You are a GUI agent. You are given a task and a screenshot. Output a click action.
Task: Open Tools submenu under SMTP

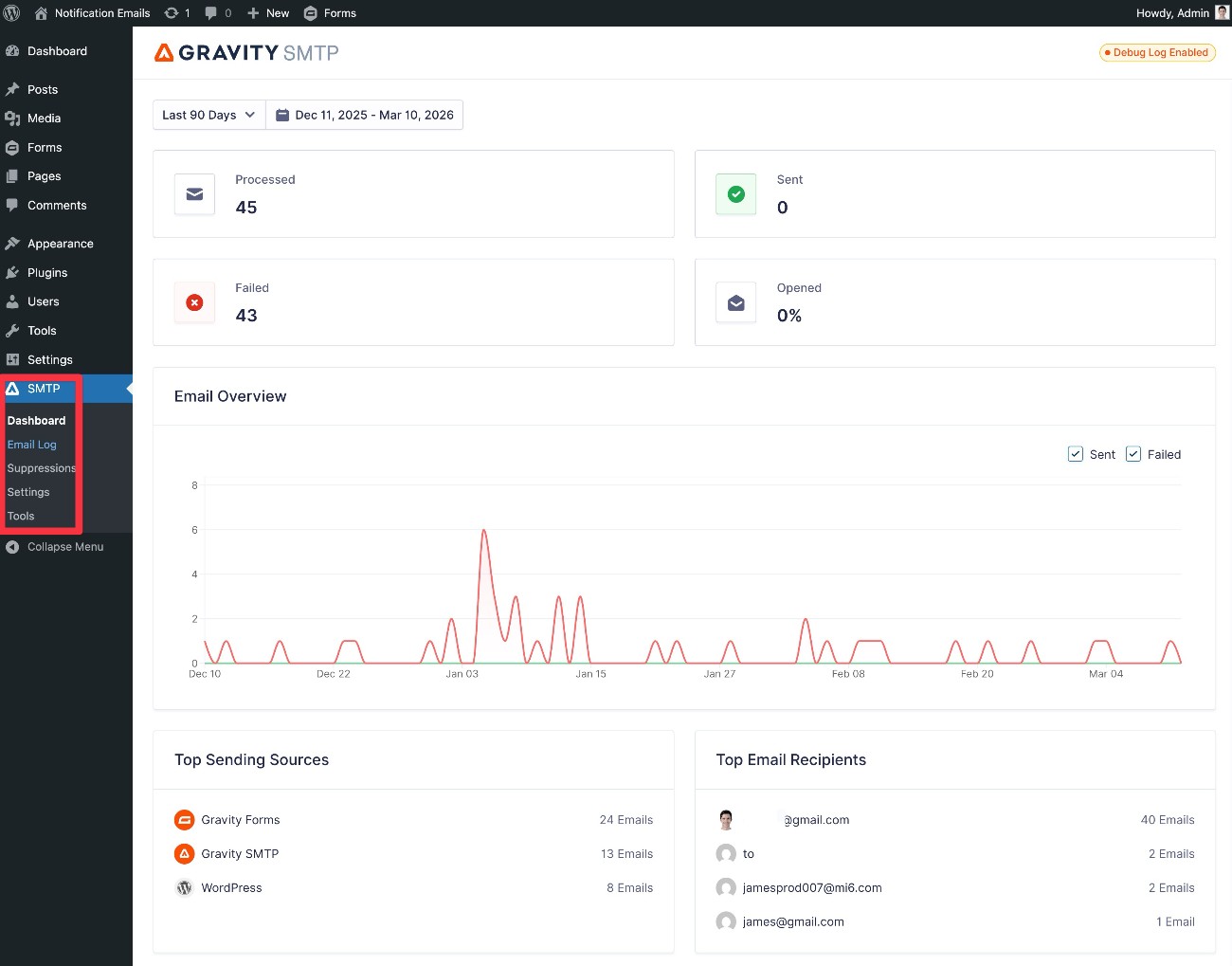(21, 516)
